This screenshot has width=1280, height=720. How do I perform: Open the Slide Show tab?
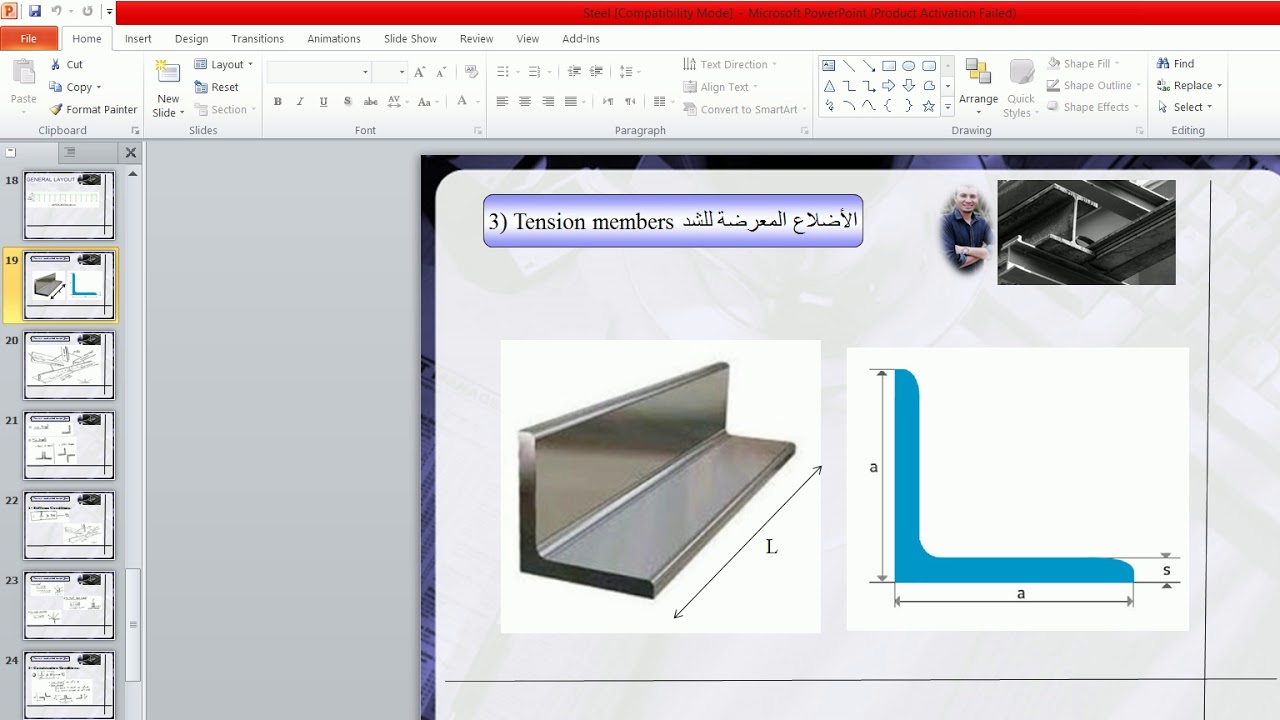click(410, 38)
